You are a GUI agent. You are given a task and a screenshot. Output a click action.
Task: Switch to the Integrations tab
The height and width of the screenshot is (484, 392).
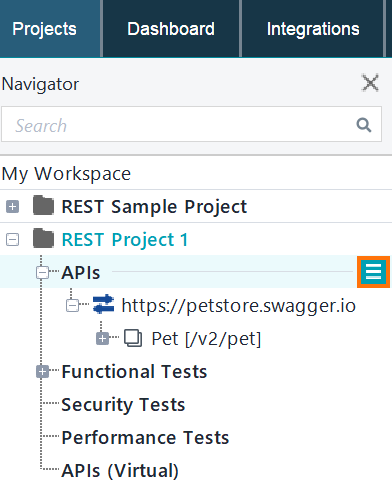[x=313, y=29]
